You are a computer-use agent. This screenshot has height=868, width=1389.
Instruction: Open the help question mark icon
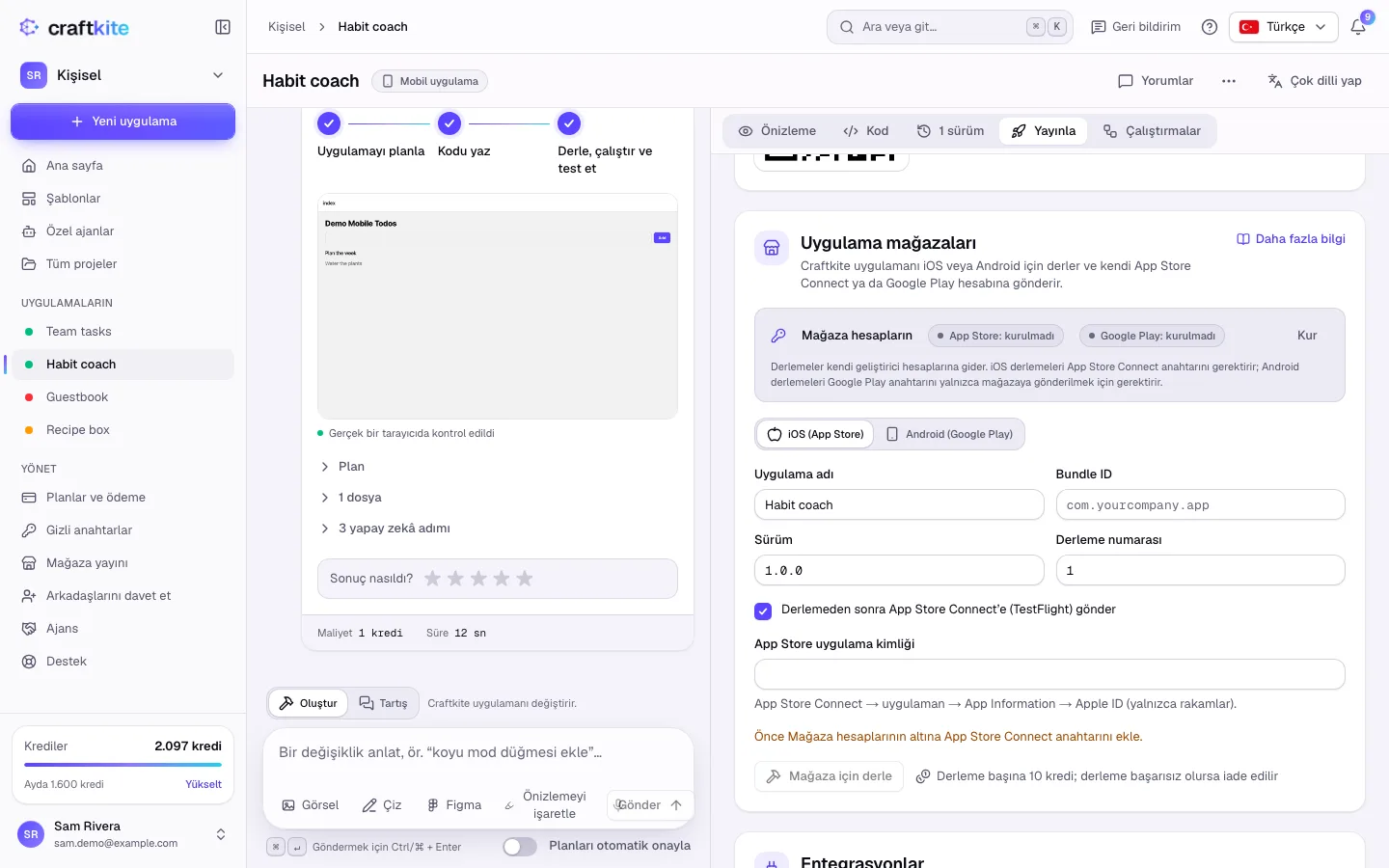tap(1210, 27)
